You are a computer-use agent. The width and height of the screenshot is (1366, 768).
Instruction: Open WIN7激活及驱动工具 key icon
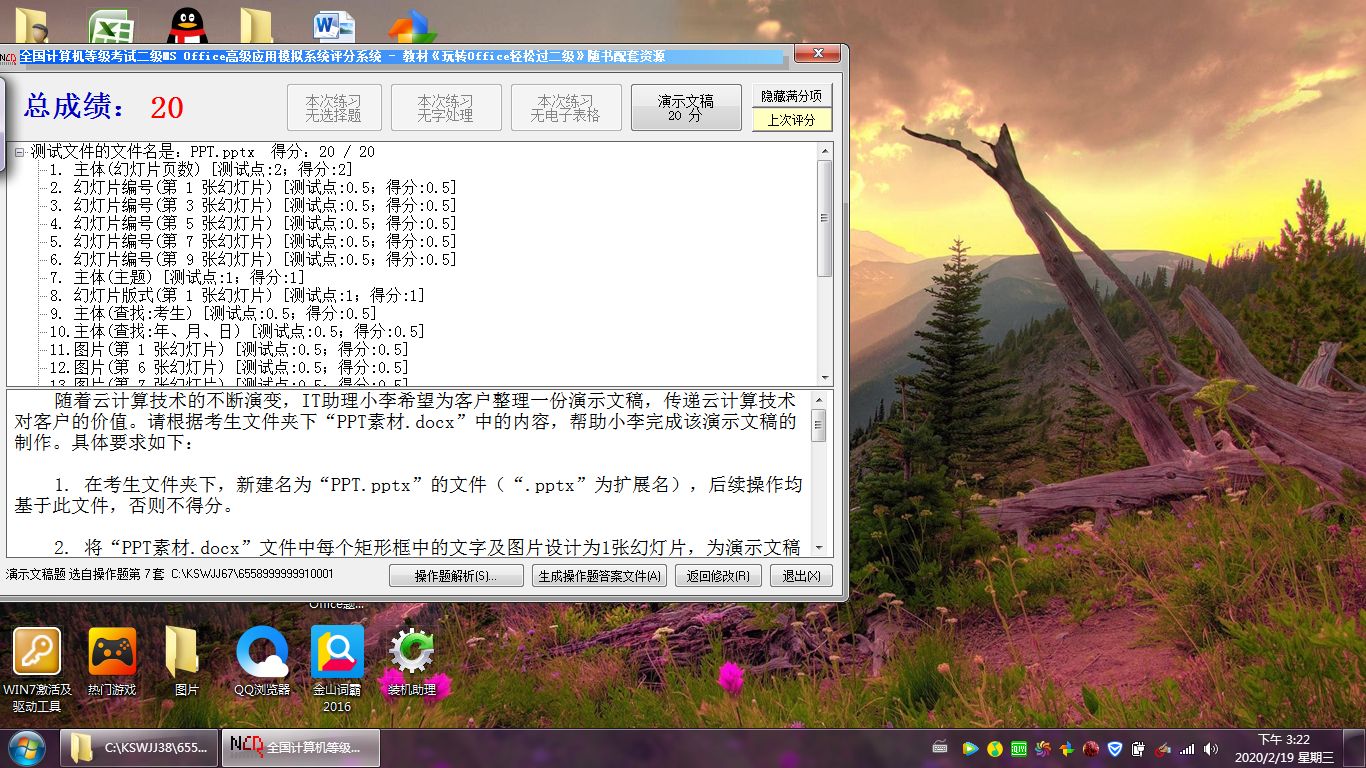(x=37, y=653)
